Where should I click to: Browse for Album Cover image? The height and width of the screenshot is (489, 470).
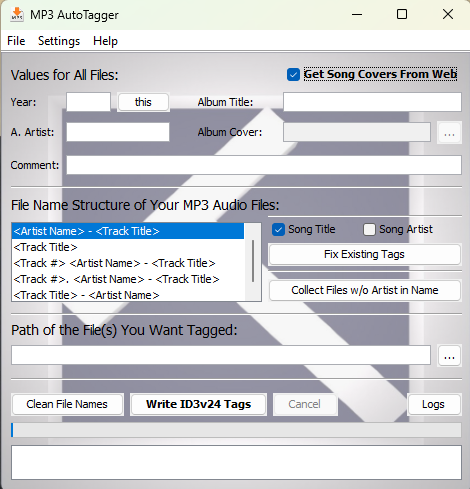pyautogui.click(x=449, y=133)
